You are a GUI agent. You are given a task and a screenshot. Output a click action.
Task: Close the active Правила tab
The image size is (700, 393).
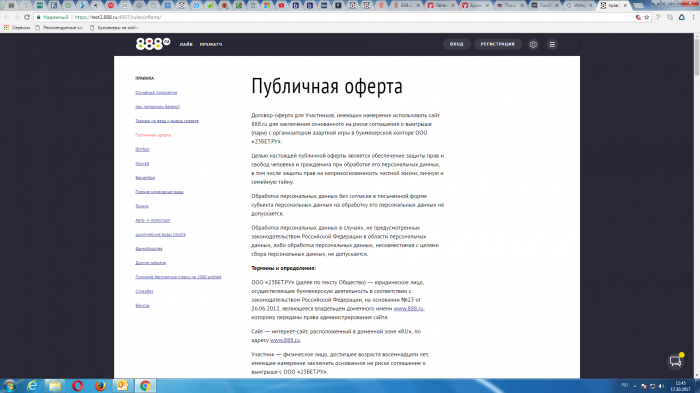(625, 5)
